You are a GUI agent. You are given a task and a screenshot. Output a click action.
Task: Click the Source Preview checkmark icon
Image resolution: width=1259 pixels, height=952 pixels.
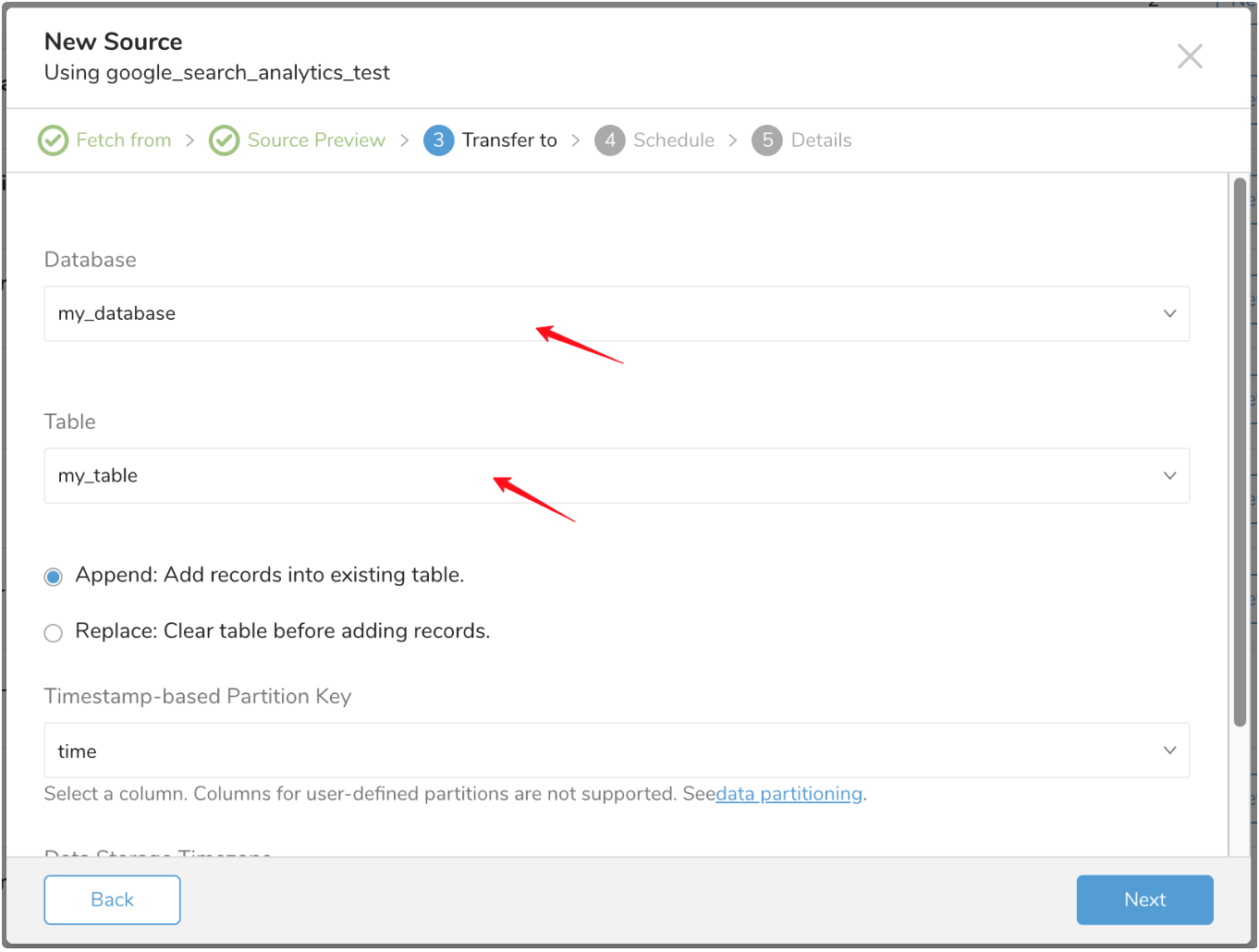(x=224, y=140)
